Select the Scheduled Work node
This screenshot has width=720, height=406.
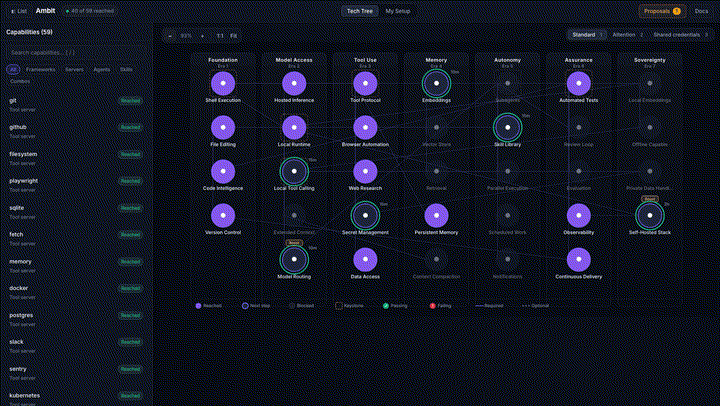507,215
